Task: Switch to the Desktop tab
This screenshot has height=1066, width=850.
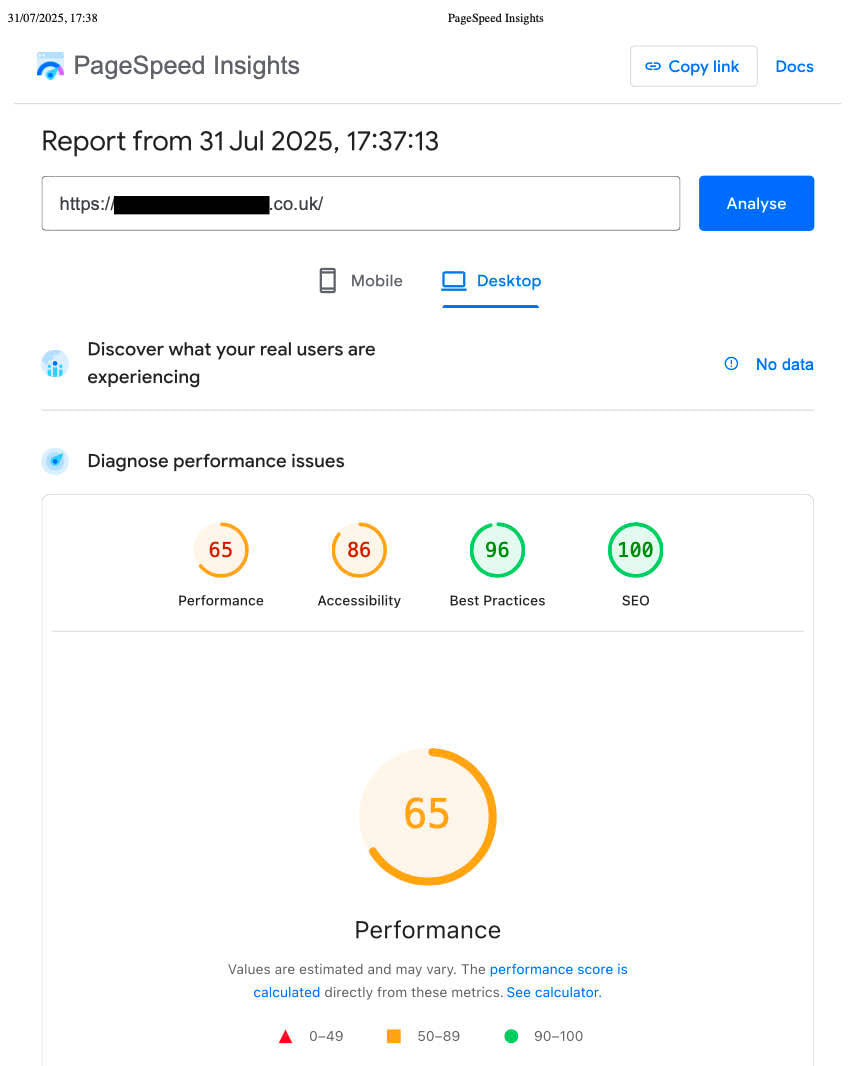Action: [x=491, y=281]
